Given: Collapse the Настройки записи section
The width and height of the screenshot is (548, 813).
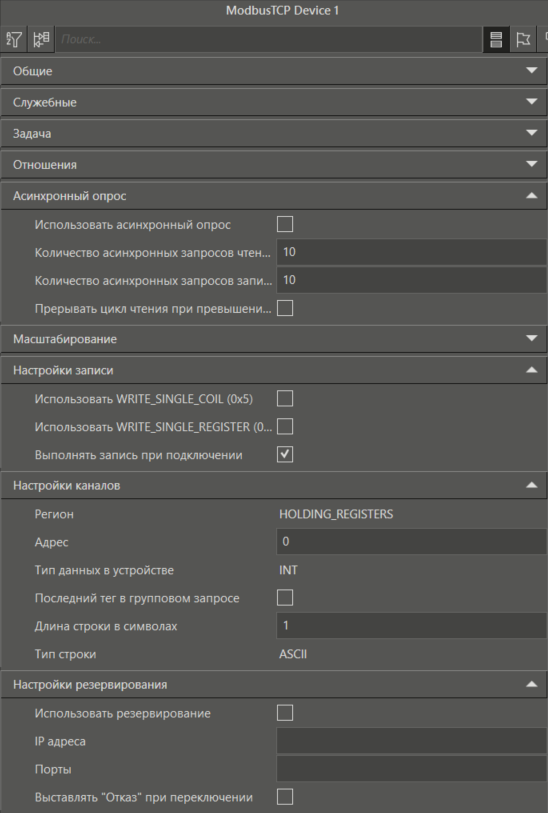Looking at the screenshot, I should [x=273, y=370].
